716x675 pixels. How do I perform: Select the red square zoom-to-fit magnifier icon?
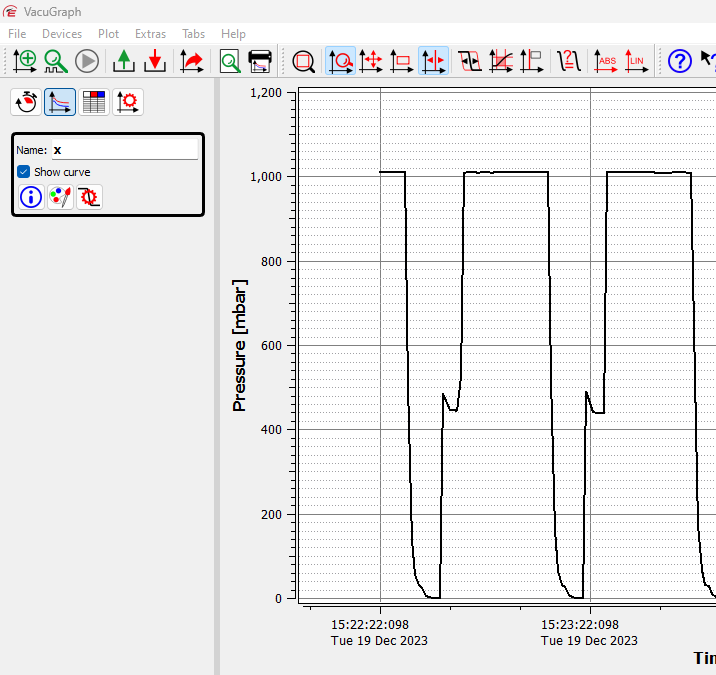point(303,61)
